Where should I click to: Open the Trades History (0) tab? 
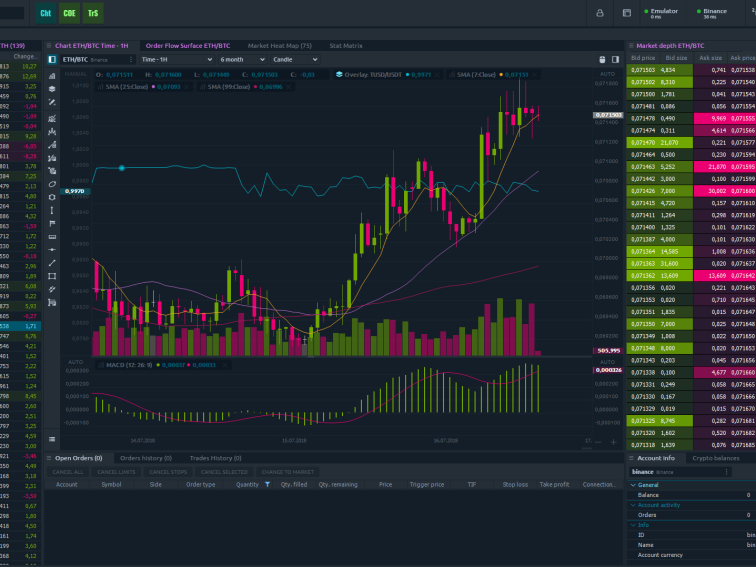tap(216, 458)
